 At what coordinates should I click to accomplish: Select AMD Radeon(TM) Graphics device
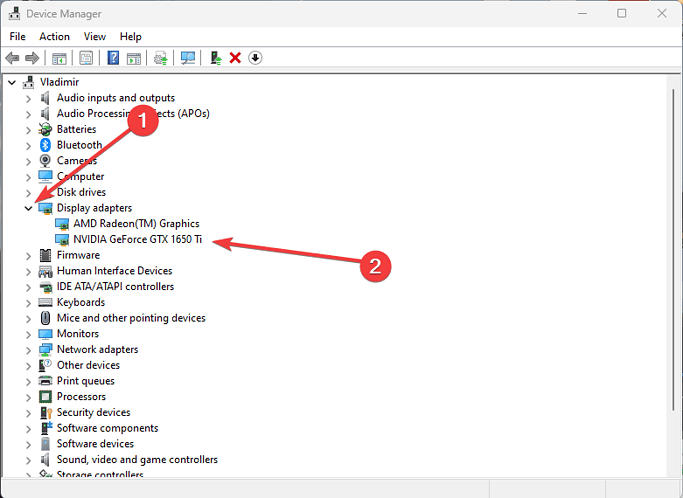[x=136, y=224]
